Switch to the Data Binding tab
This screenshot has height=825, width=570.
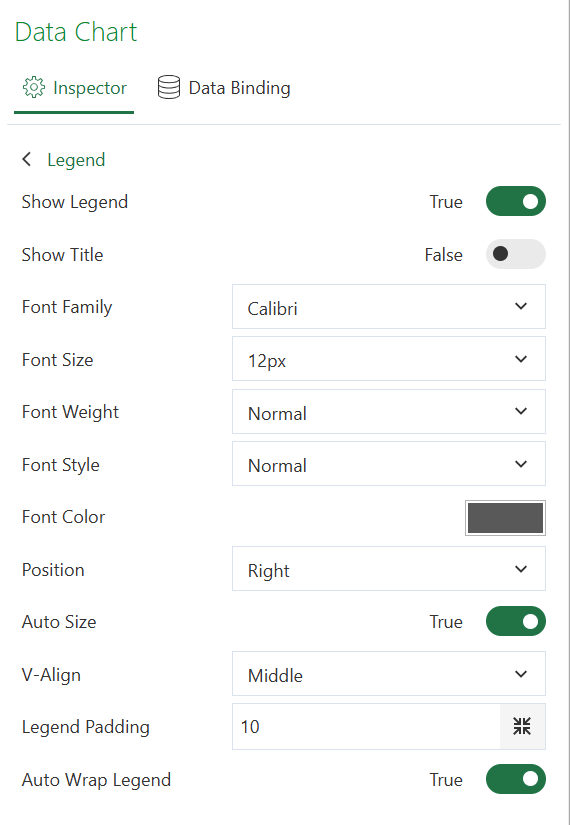[x=224, y=88]
